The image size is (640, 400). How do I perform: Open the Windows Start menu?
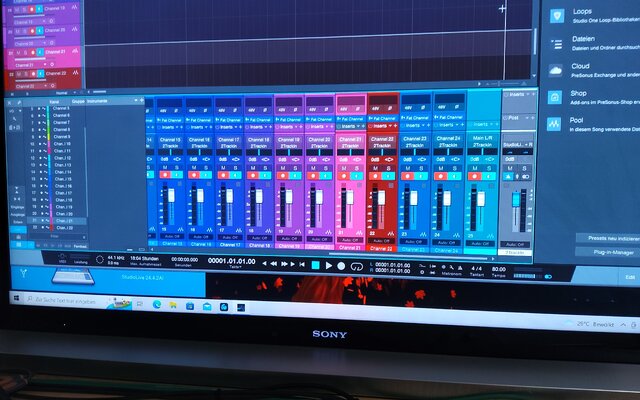pyautogui.click(x=16, y=298)
